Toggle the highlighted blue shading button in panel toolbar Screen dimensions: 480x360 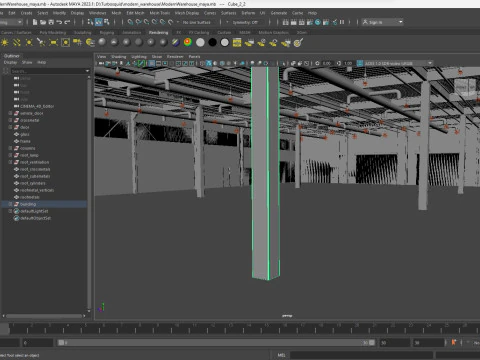point(209,63)
